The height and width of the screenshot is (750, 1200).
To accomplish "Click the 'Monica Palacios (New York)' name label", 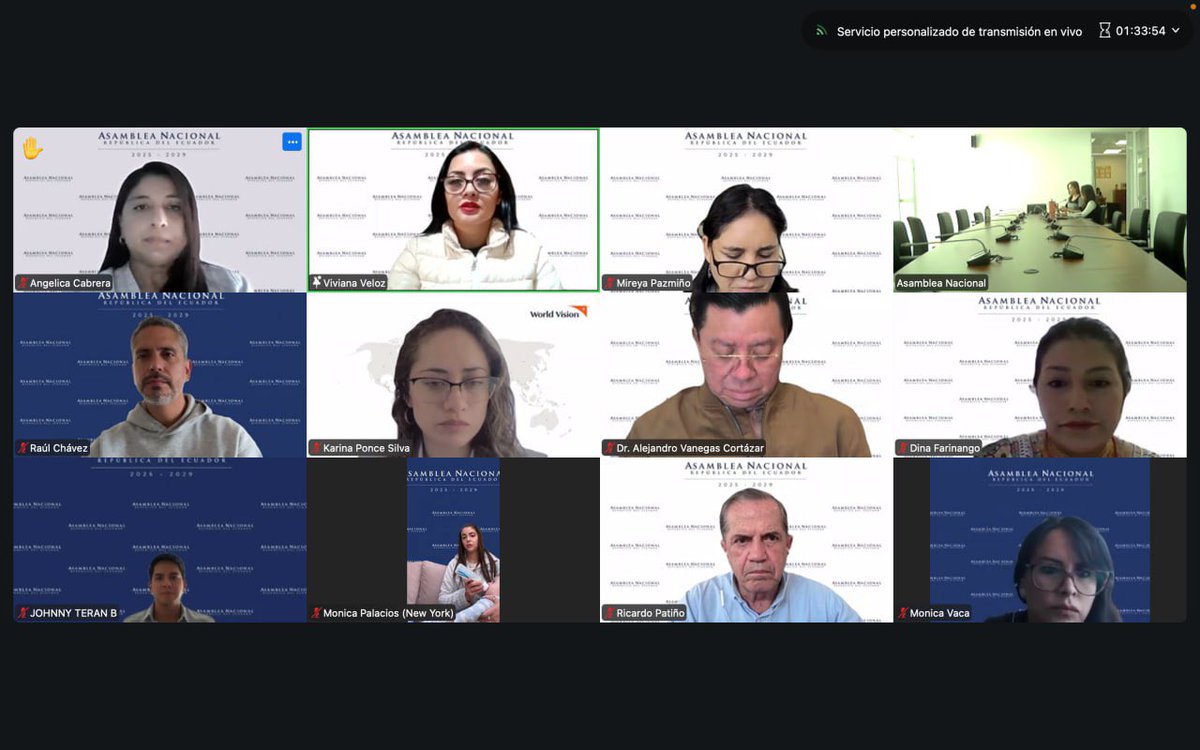I will coord(388,613).
